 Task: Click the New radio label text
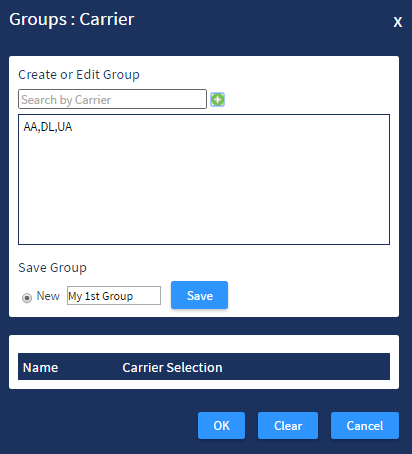[48, 296]
